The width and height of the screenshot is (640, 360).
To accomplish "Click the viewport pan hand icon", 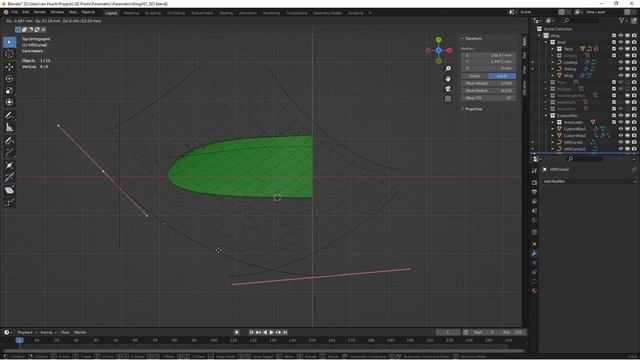I will coord(448,78).
